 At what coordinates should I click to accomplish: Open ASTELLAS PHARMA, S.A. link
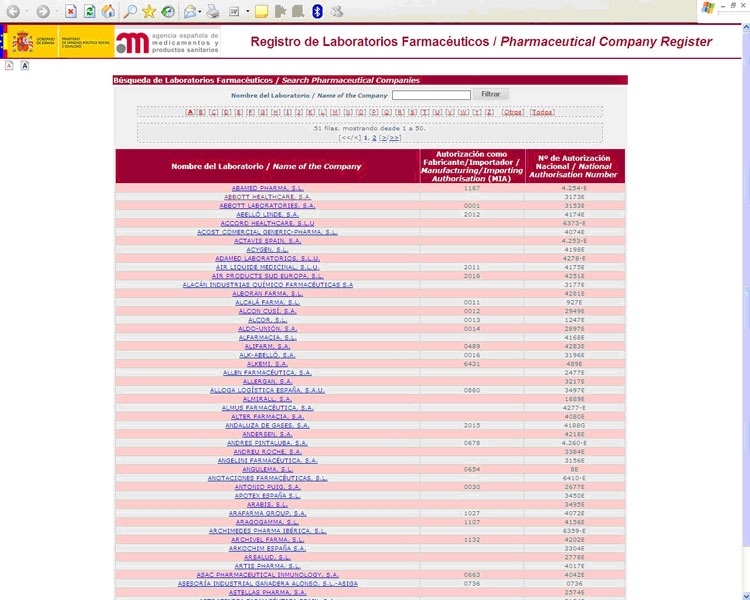267,592
